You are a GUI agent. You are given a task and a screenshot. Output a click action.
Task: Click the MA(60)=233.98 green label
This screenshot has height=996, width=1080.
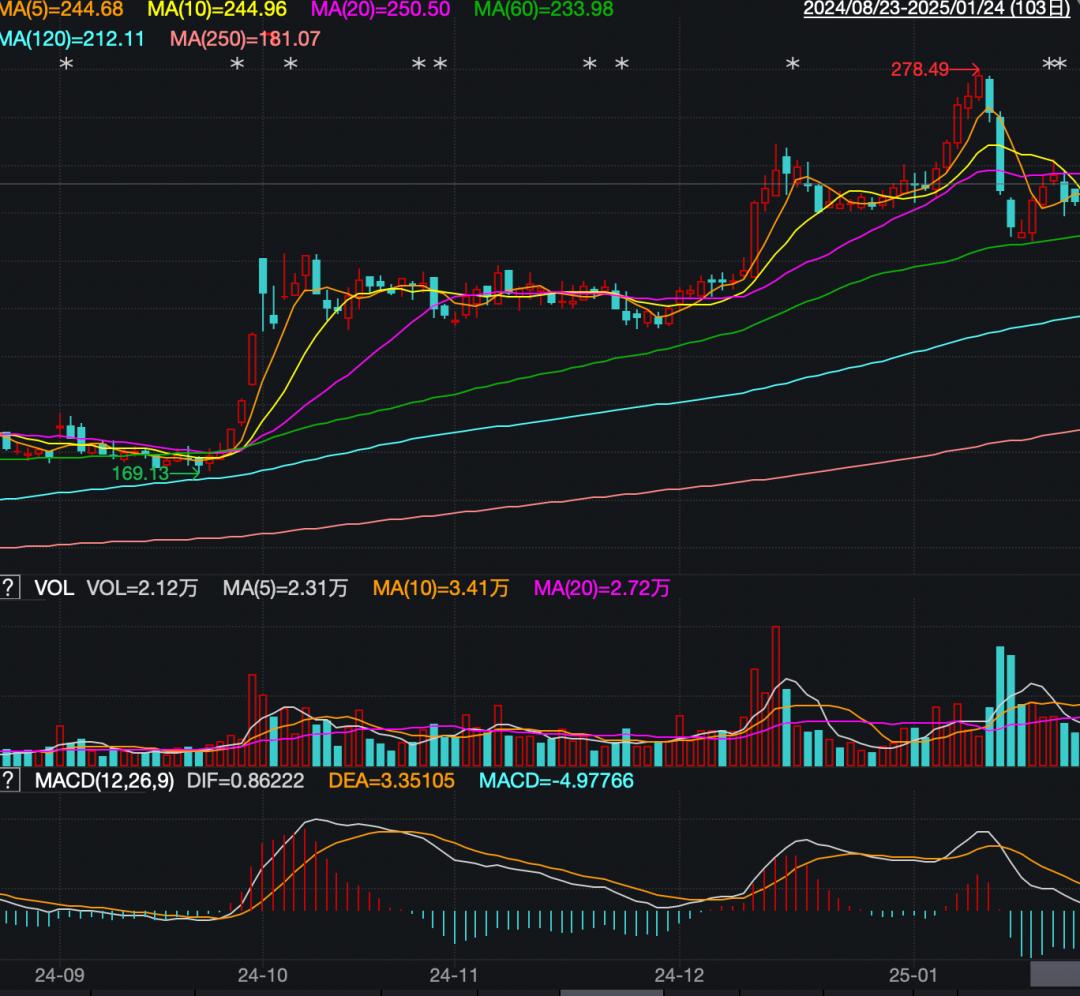coord(543,9)
